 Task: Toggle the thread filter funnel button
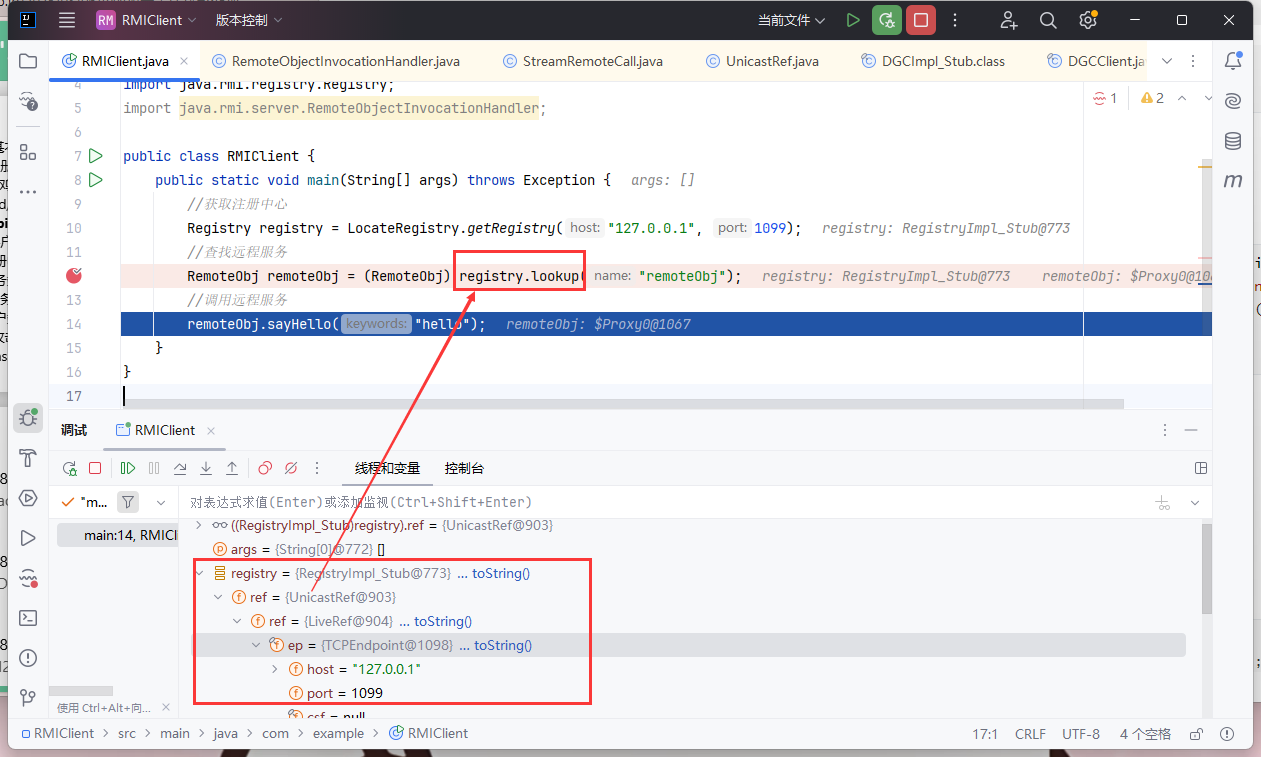click(128, 502)
